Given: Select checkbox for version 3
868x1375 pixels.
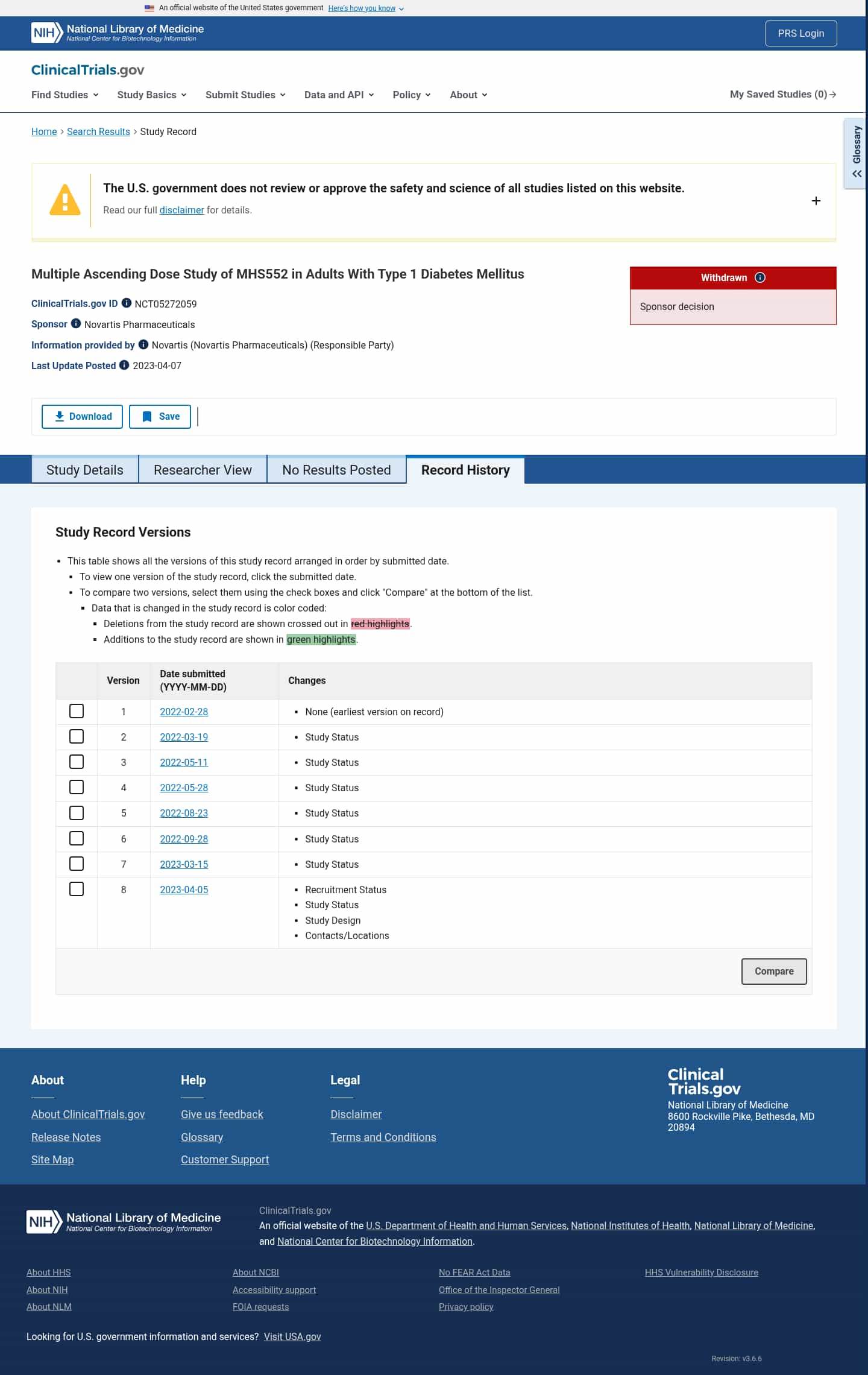Looking at the screenshot, I should [x=77, y=762].
